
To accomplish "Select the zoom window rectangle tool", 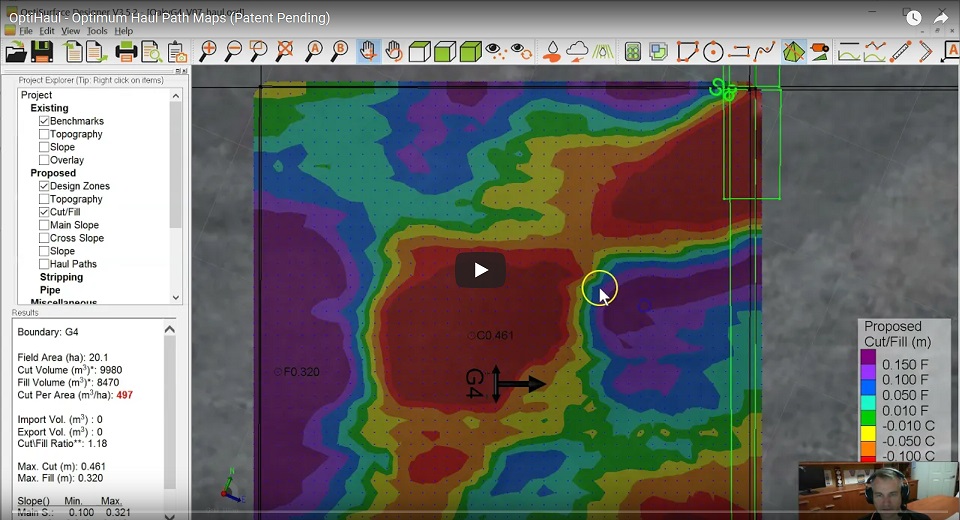I will coord(258,51).
